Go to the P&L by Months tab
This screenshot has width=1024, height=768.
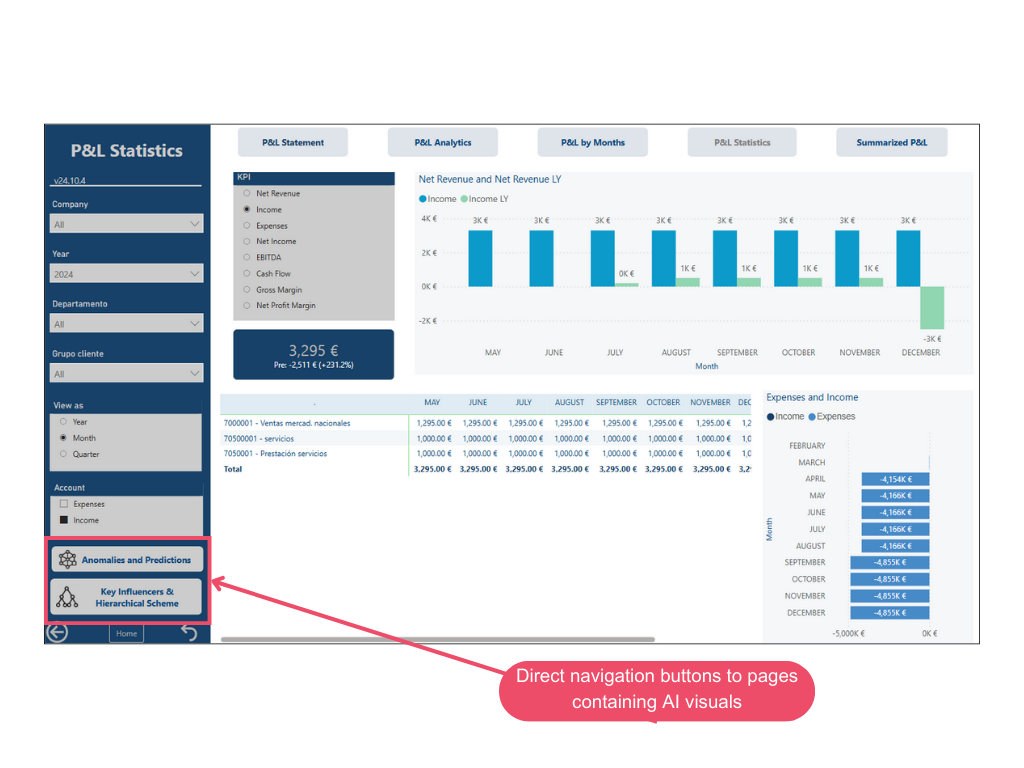coord(592,142)
